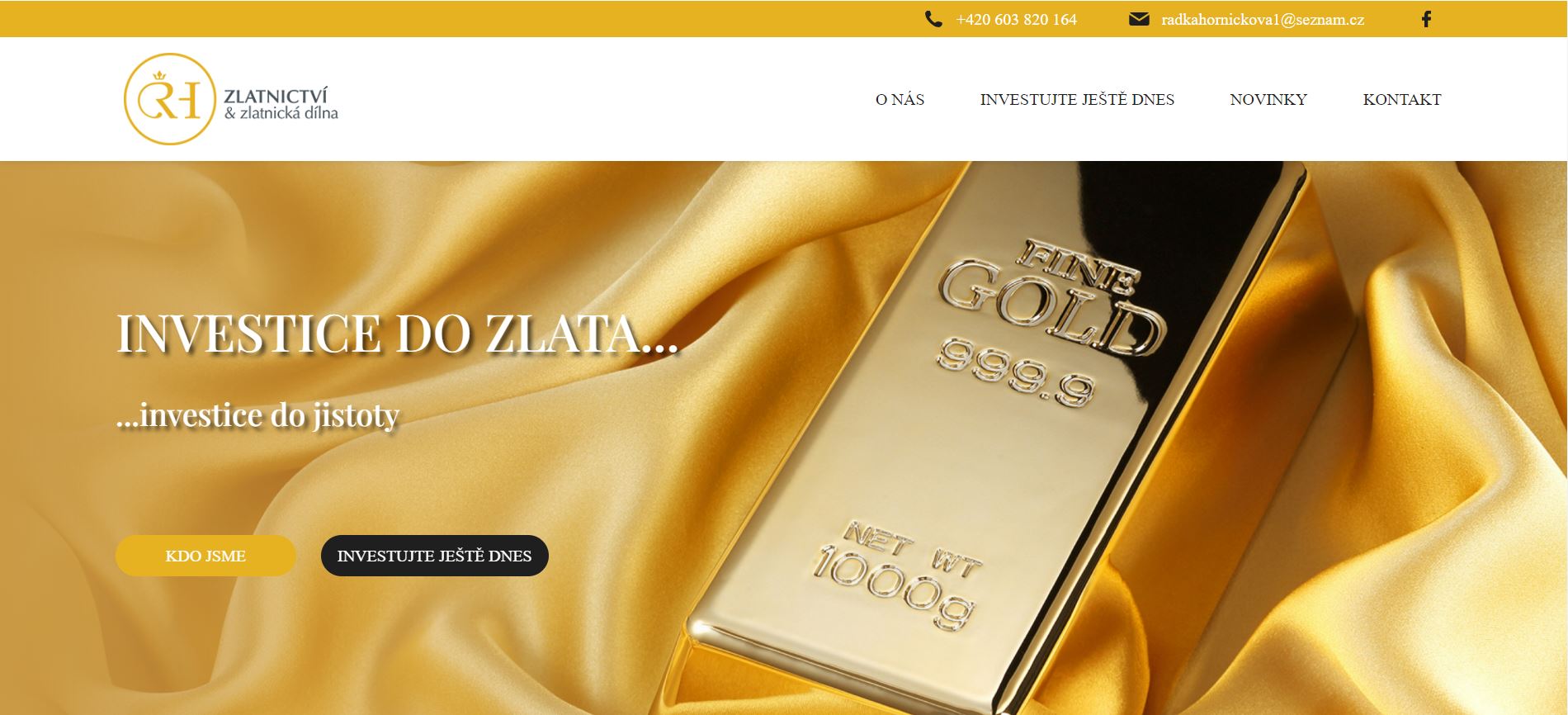Click the envelope email icon

pyautogui.click(x=1139, y=19)
